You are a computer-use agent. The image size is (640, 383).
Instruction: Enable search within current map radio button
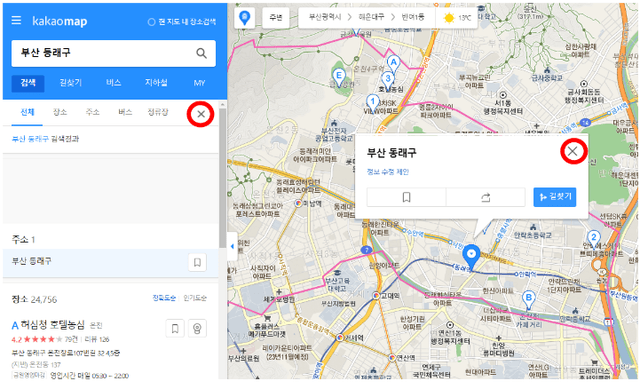151,22
